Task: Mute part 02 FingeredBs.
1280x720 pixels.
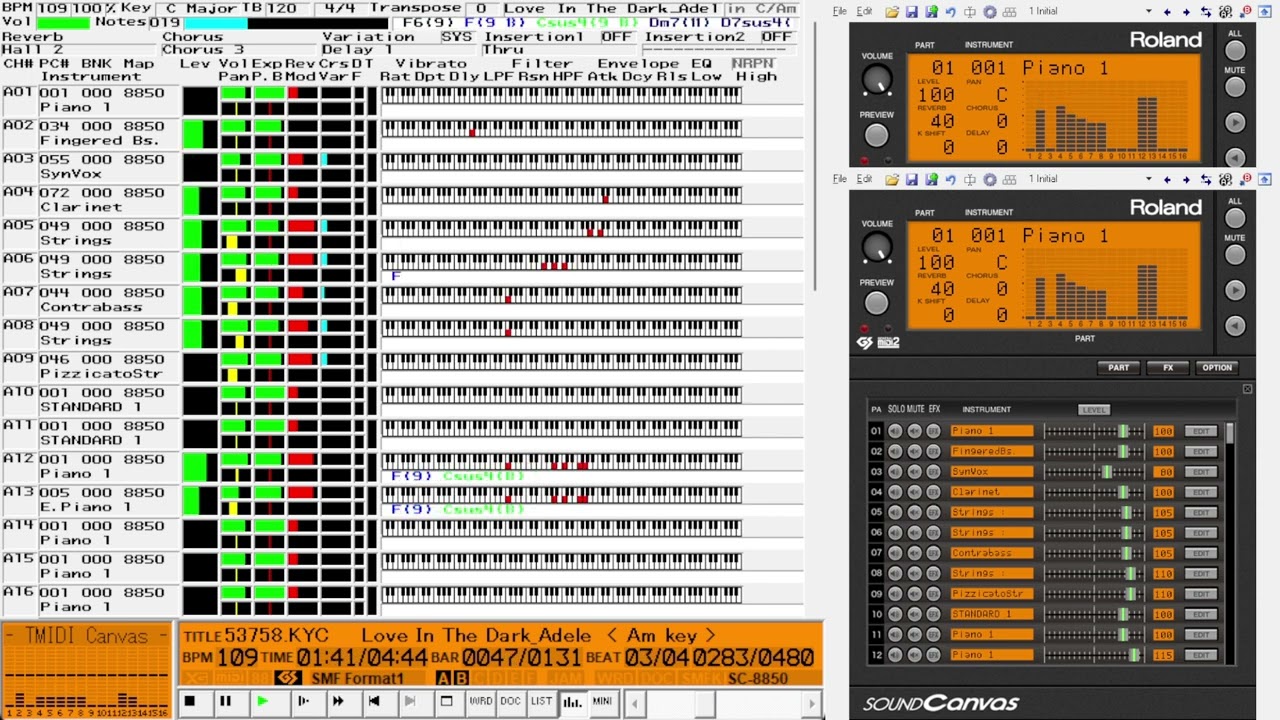Action: coord(914,451)
